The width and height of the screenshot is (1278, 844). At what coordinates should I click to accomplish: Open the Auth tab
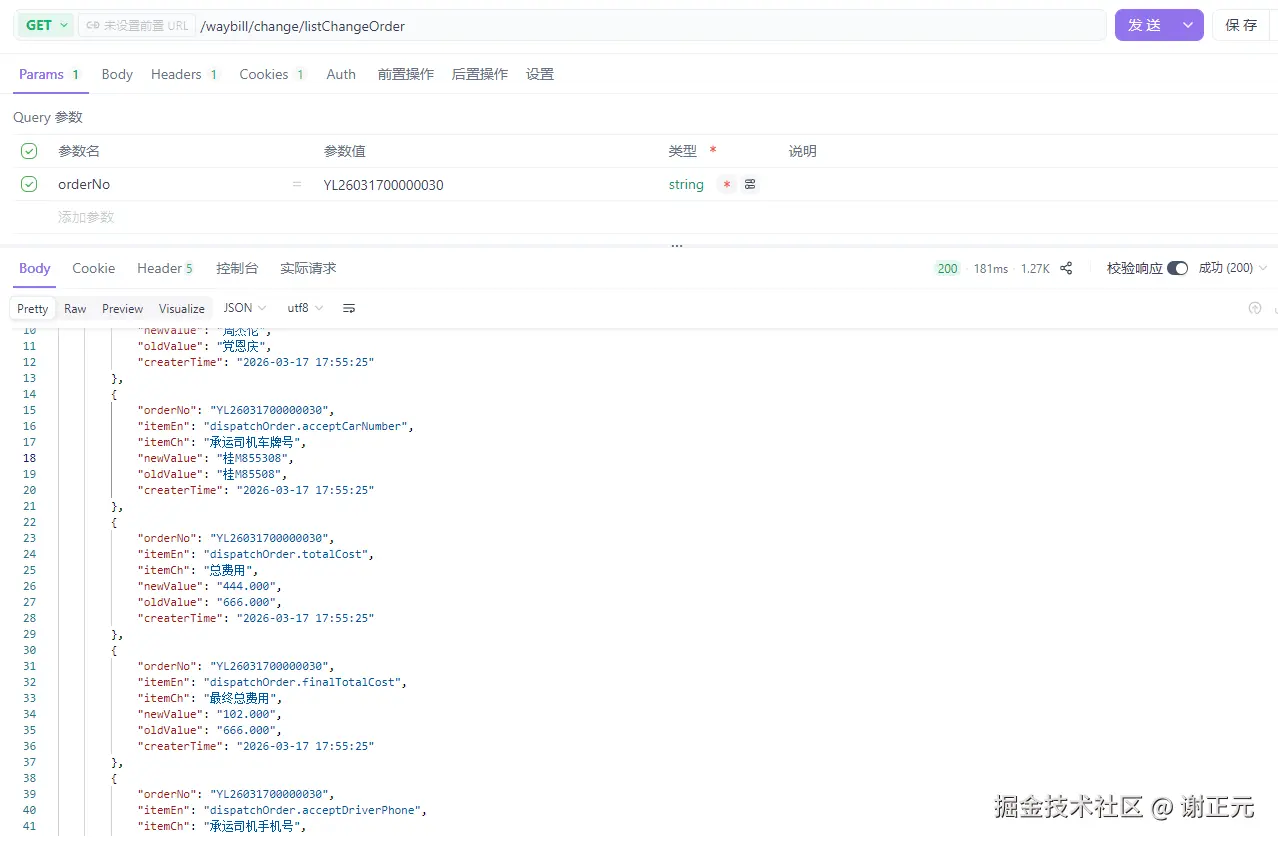341,74
